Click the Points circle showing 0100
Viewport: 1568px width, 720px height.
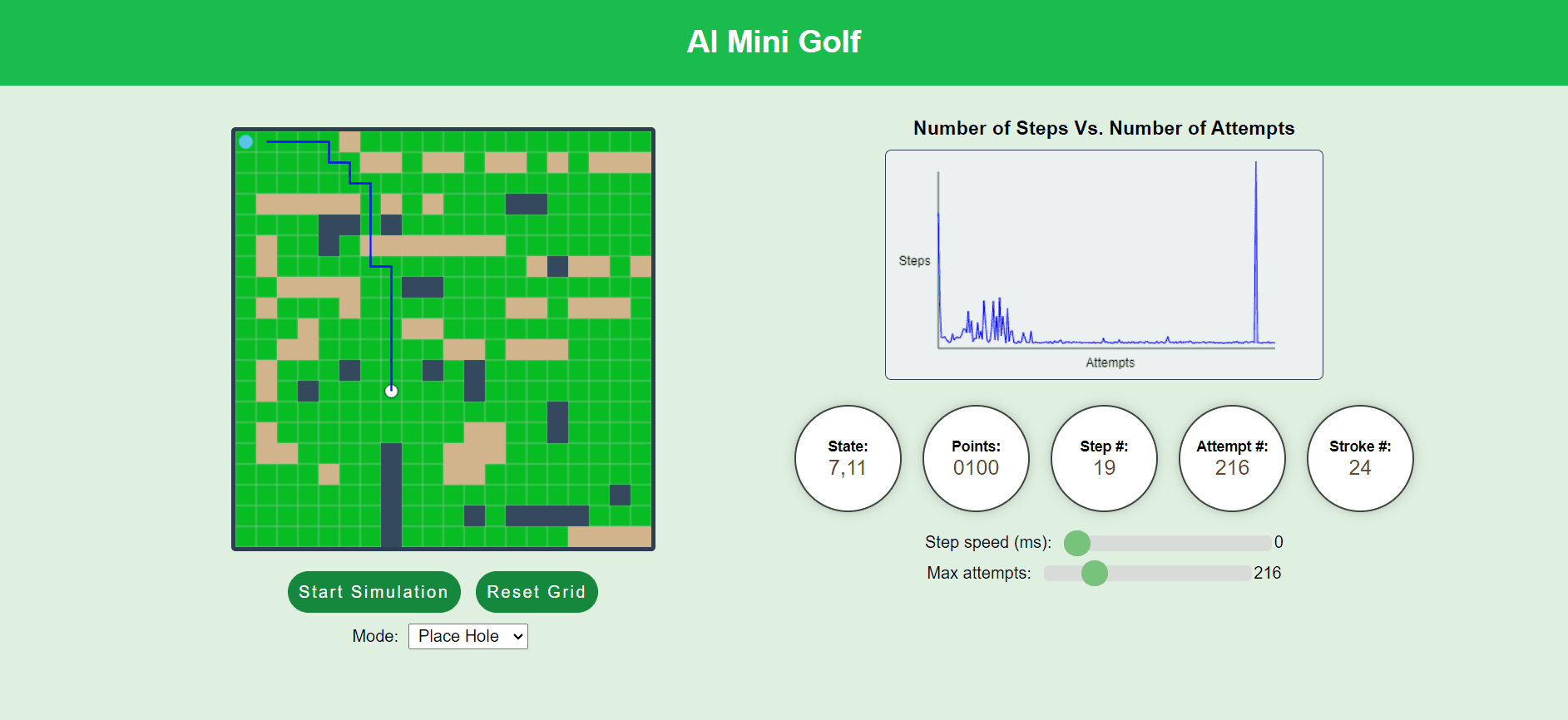976,458
